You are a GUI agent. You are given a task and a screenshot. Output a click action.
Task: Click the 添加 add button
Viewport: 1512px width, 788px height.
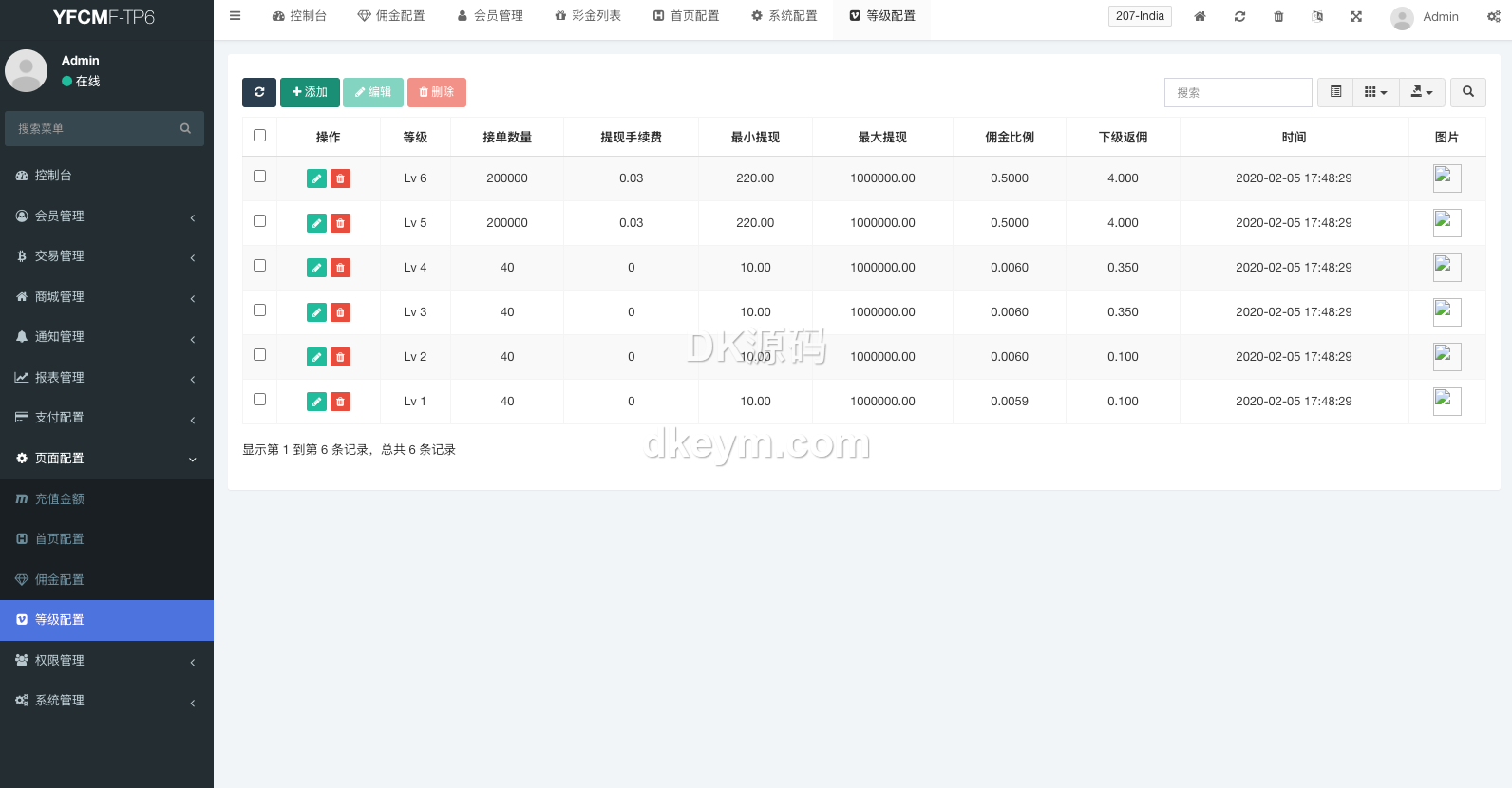310,92
